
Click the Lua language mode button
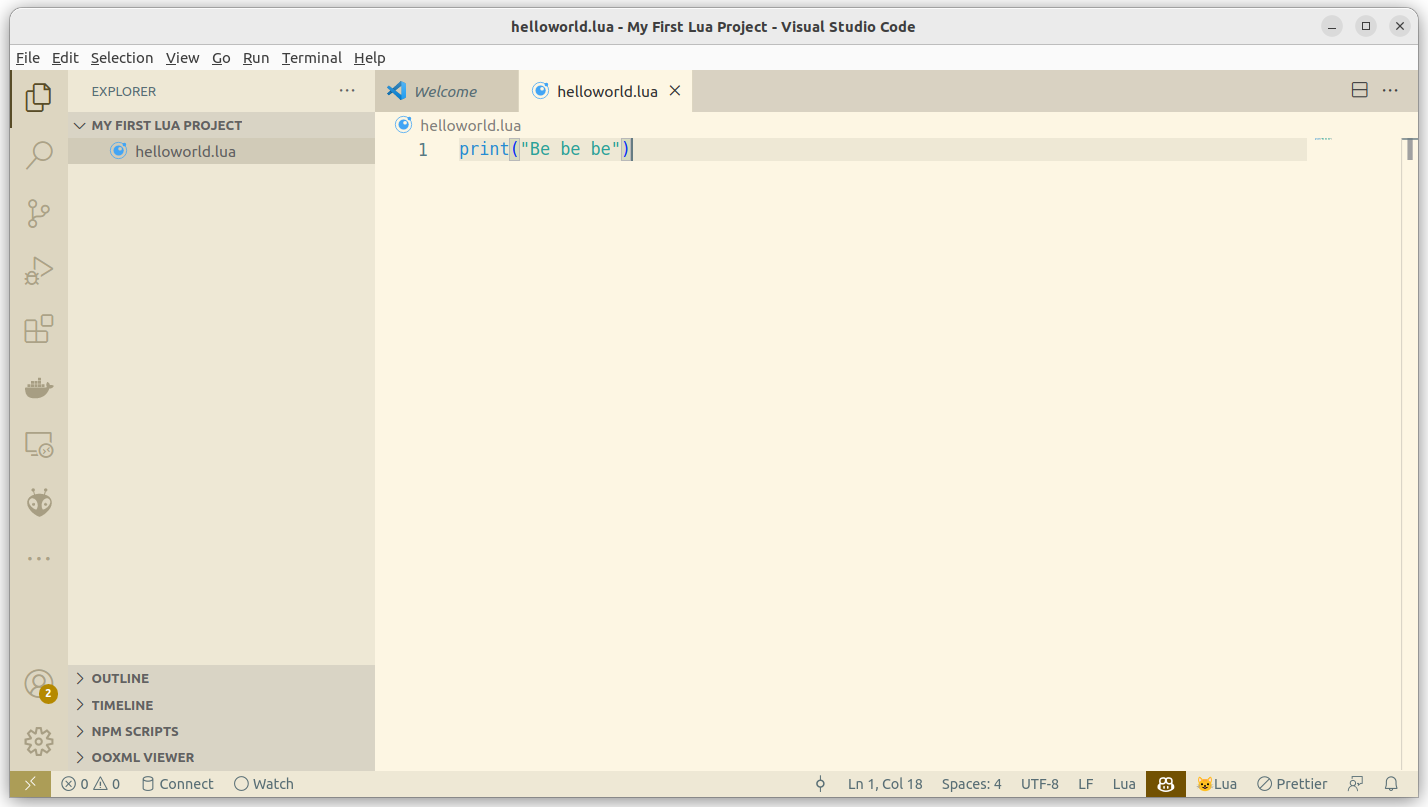1124,784
